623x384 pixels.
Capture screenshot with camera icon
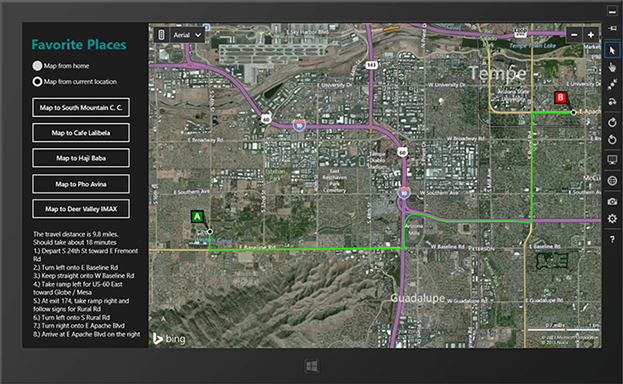click(612, 202)
